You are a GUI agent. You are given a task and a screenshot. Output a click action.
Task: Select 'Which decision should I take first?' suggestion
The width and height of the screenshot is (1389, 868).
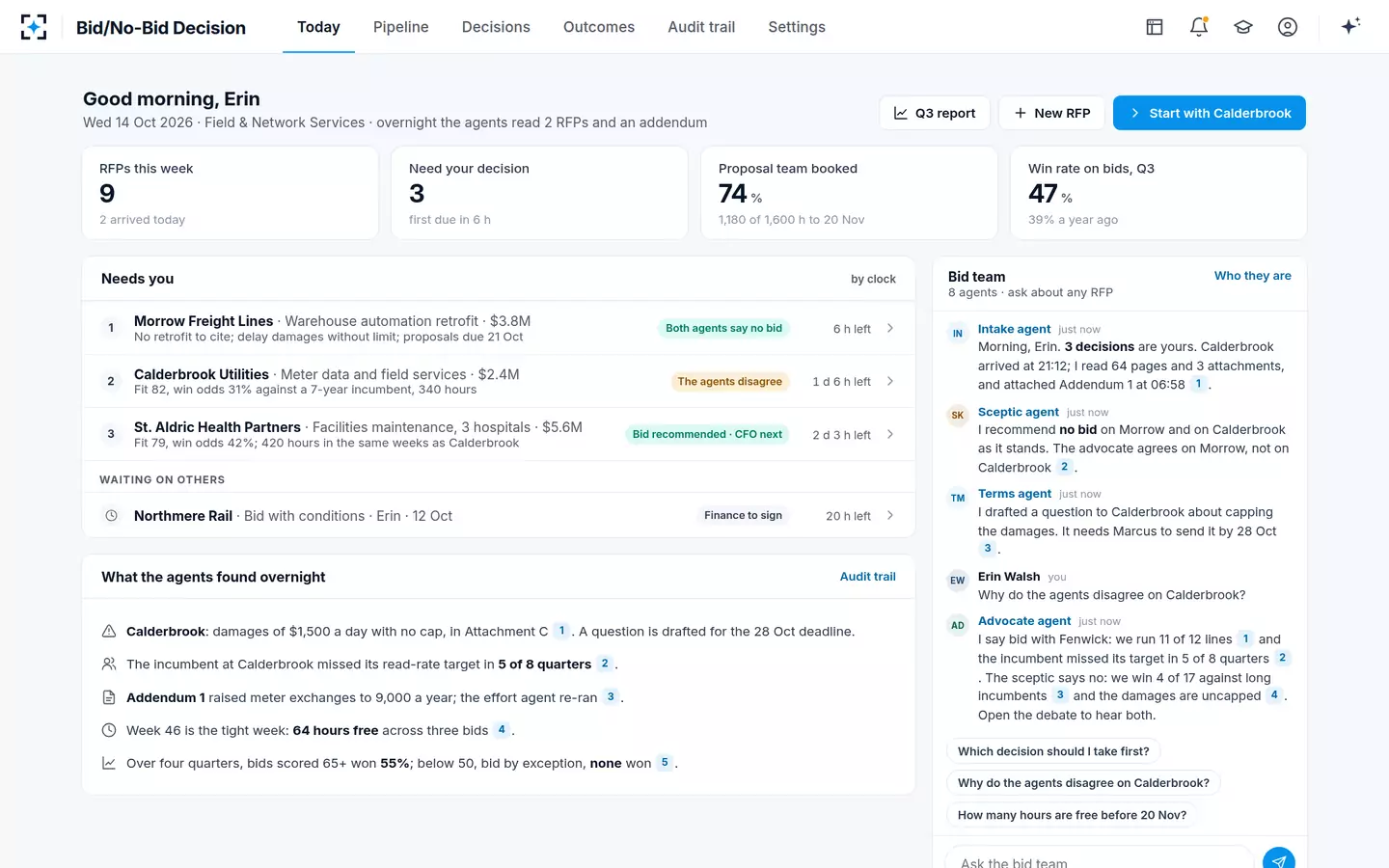[1053, 751]
